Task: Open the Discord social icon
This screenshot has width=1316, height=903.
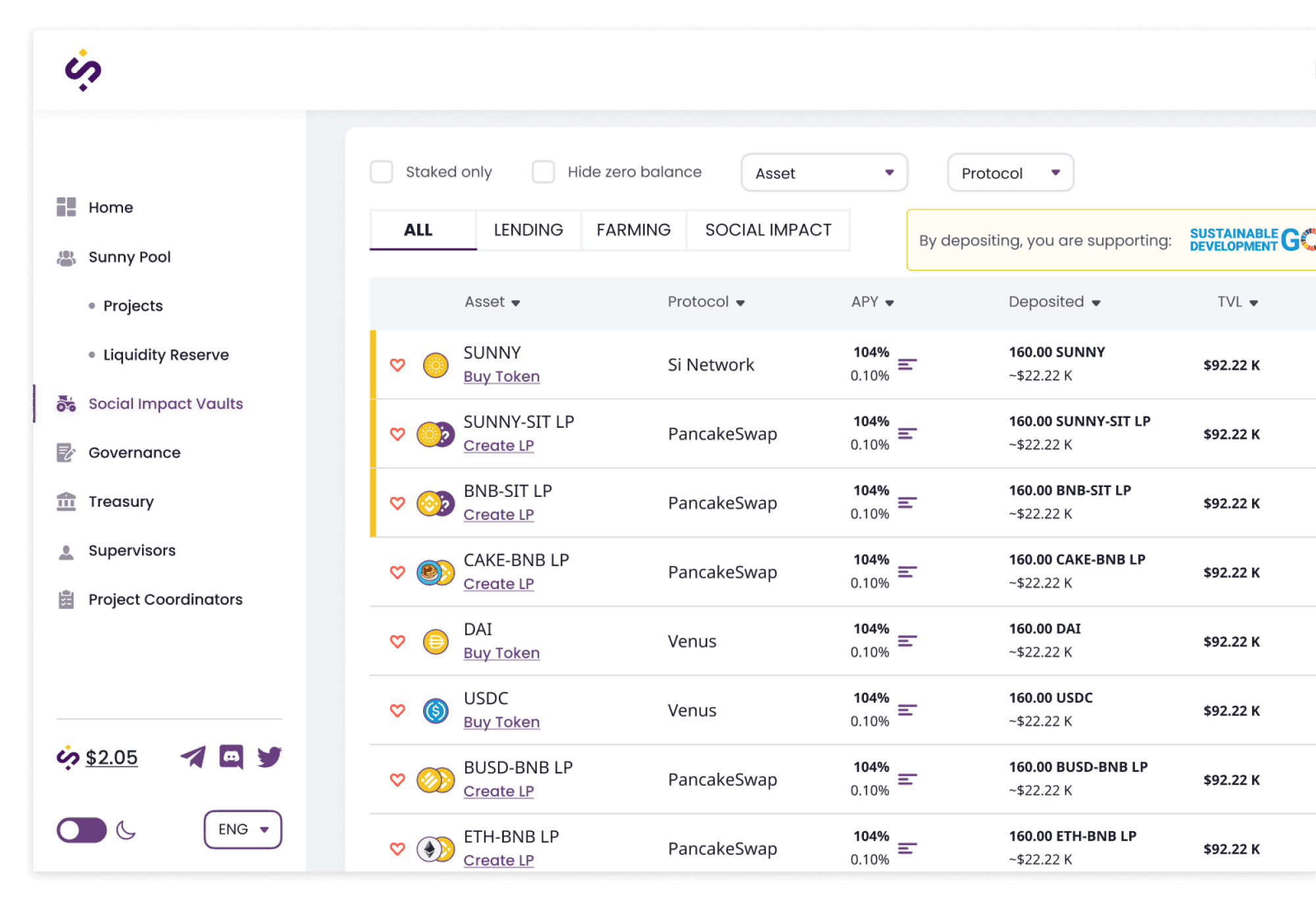Action: tap(231, 757)
